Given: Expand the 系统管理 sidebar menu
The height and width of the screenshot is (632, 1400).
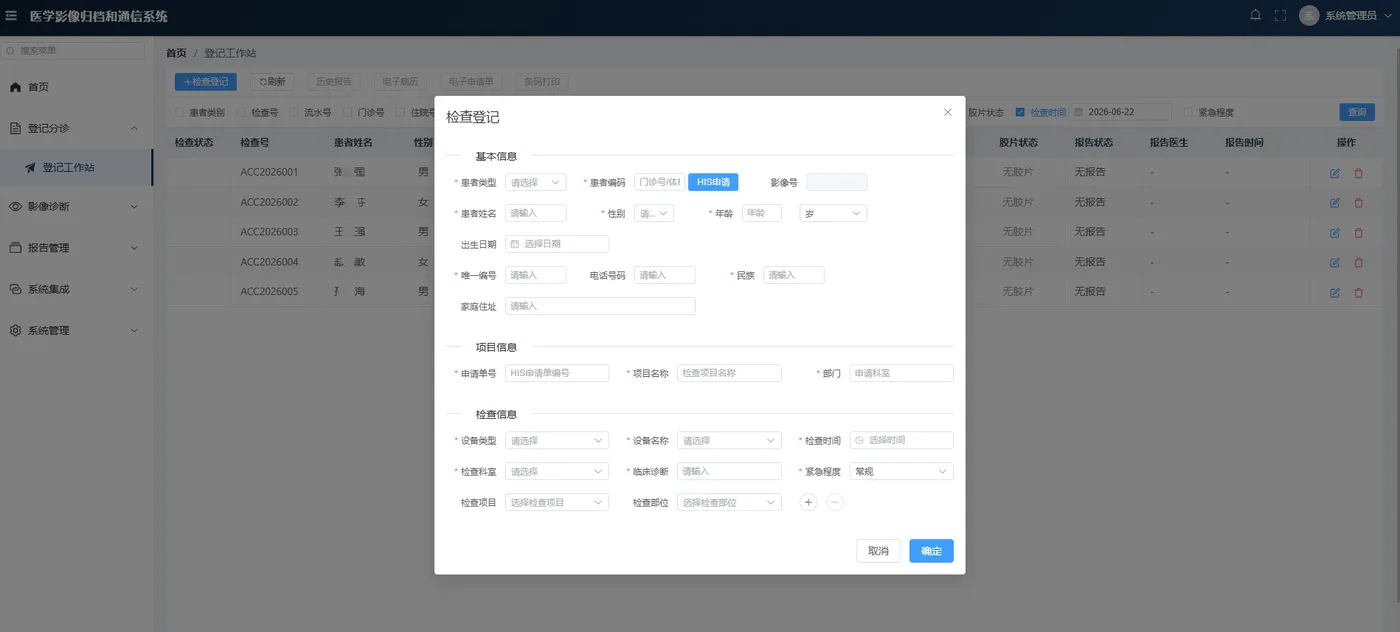Looking at the screenshot, I should 134,330.
